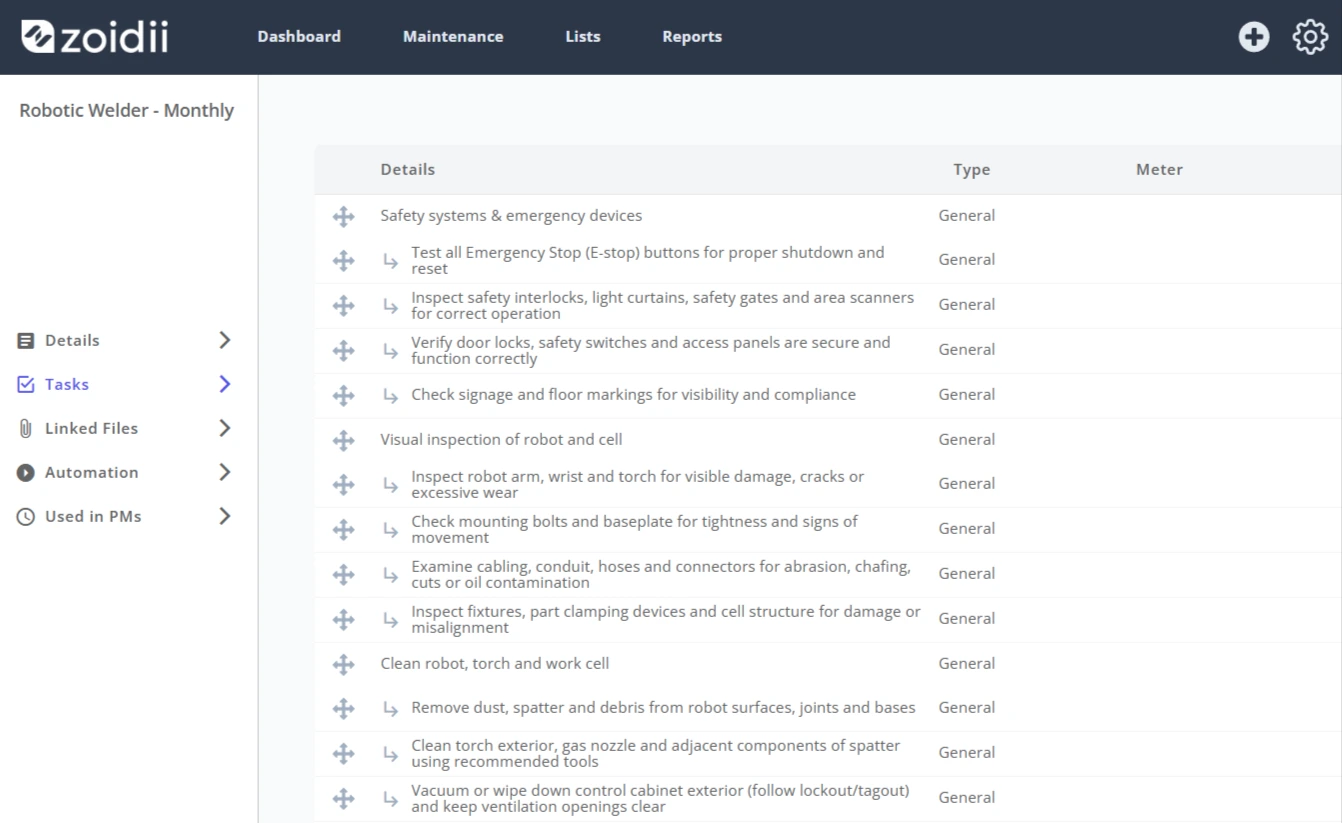The height and width of the screenshot is (823, 1342).
Task: Select Details in the sidebar
Action: [x=72, y=340]
